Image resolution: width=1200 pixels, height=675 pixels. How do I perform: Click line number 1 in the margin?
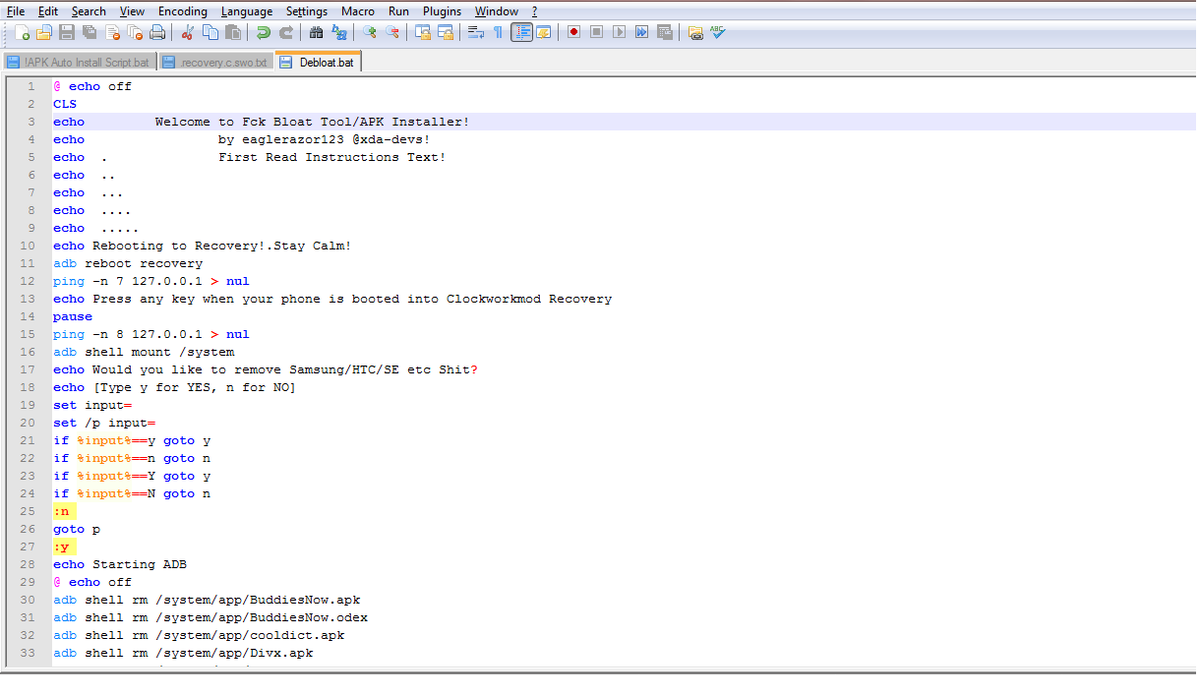(32, 86)
